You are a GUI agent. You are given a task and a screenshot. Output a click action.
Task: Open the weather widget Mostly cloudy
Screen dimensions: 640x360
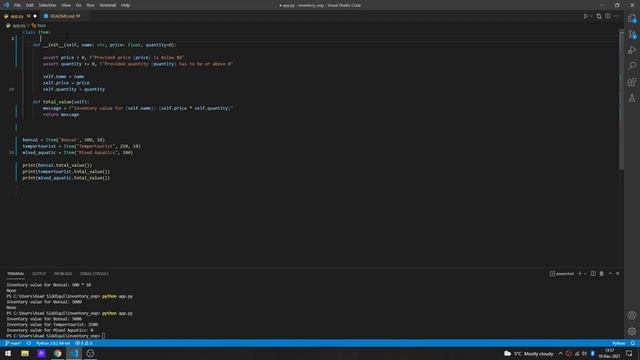point(529,353)
